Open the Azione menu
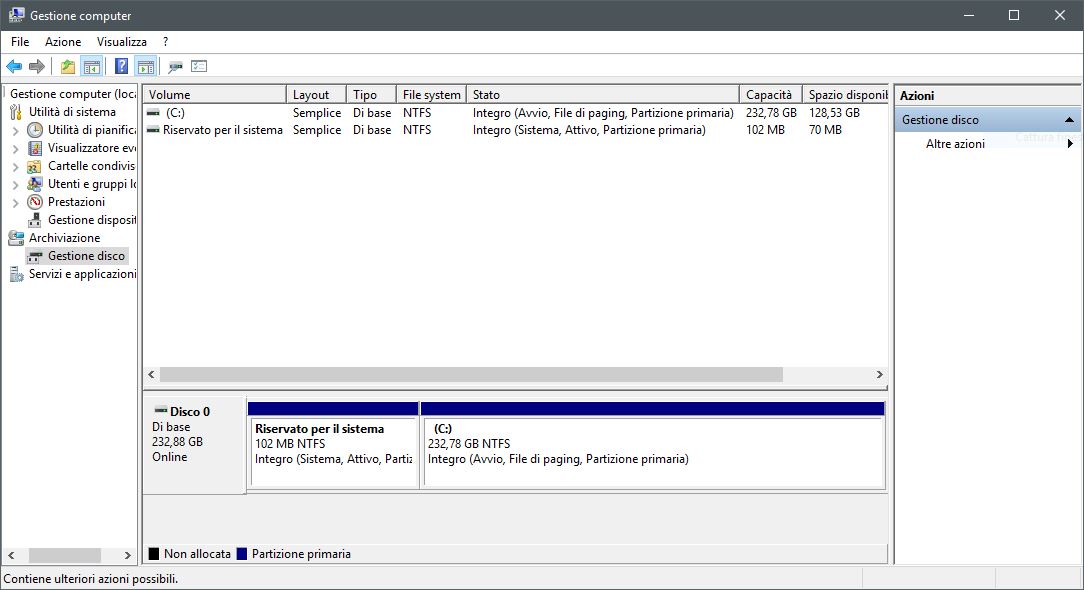 coord(63,42)
